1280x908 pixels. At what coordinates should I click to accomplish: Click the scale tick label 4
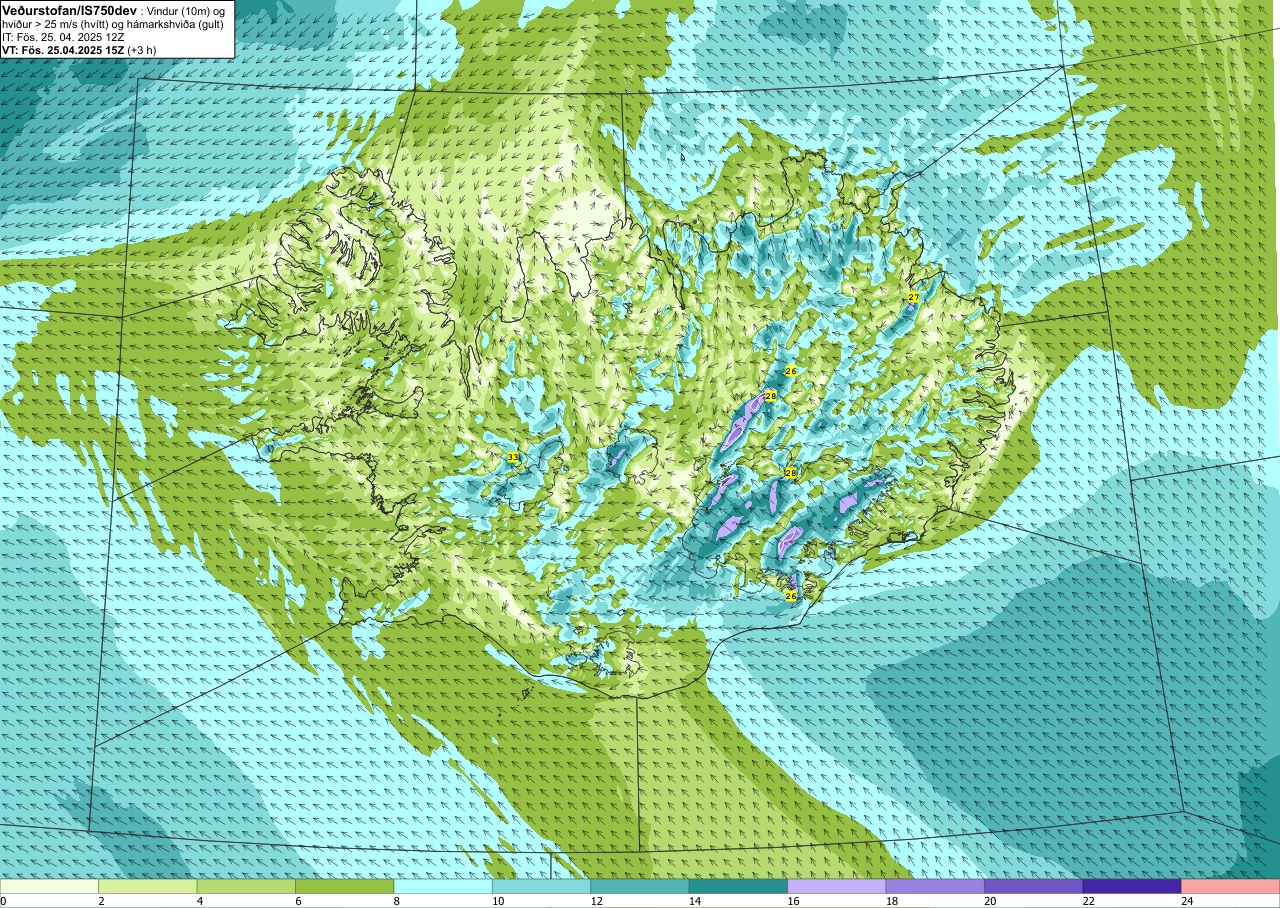pyautogui.click(x=200, y=901)
